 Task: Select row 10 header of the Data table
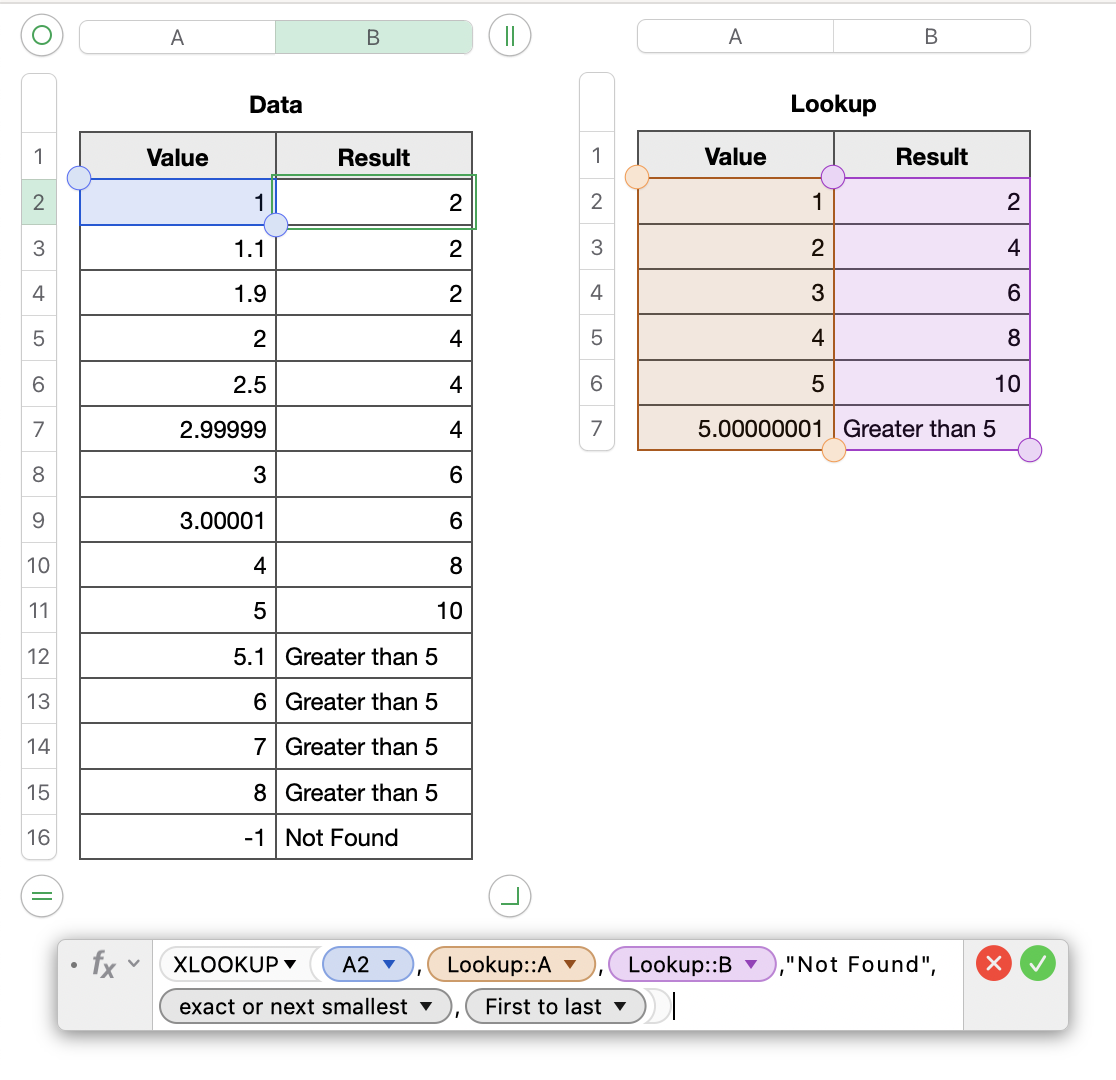(x=39, y=565)
